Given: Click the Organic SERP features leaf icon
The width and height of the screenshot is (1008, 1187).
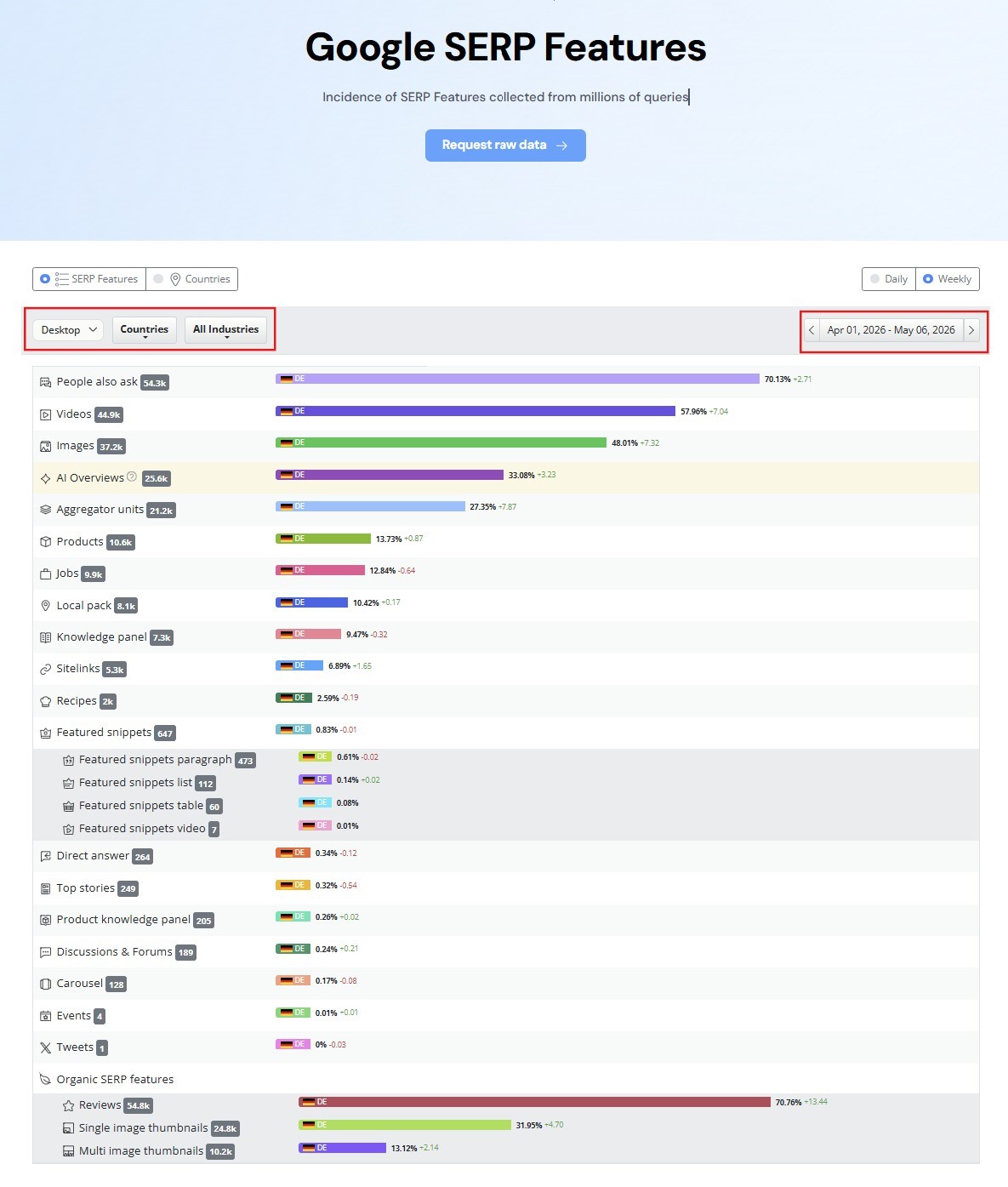Looking at the screenshot, I should coord(45,1081).
